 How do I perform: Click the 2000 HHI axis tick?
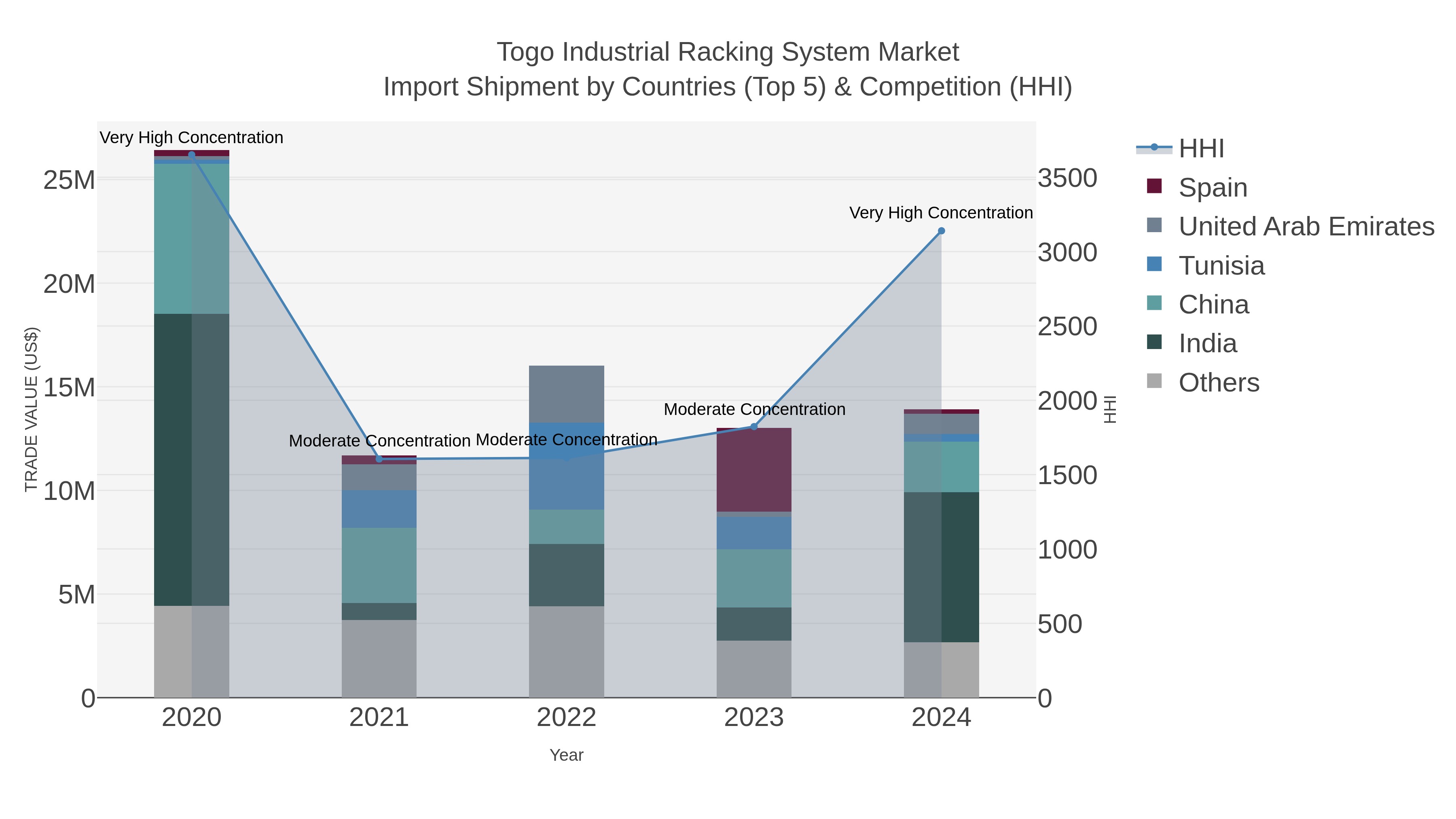[x=1068, y=401]
